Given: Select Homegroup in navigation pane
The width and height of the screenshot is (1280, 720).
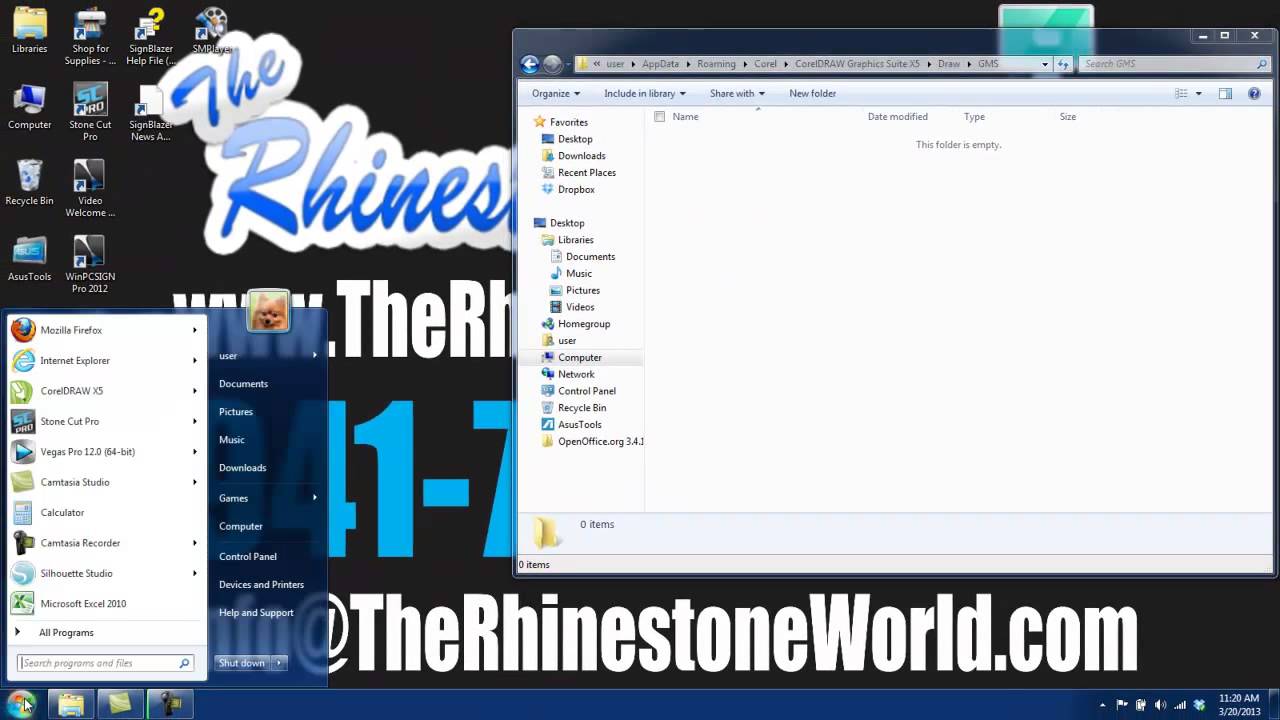Looking at the screenshot, I should pyautogui.click(x=584, y=324).
